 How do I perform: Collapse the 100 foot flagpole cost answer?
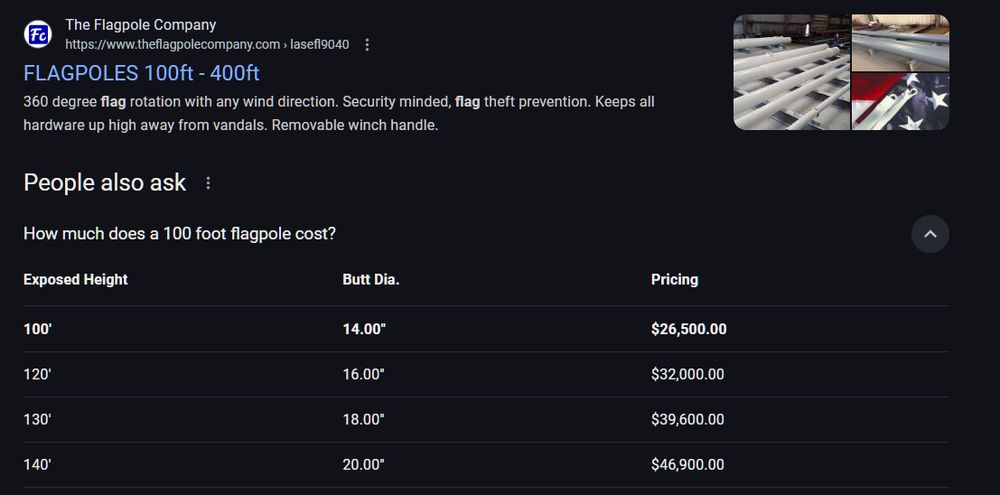click(930, 234)
